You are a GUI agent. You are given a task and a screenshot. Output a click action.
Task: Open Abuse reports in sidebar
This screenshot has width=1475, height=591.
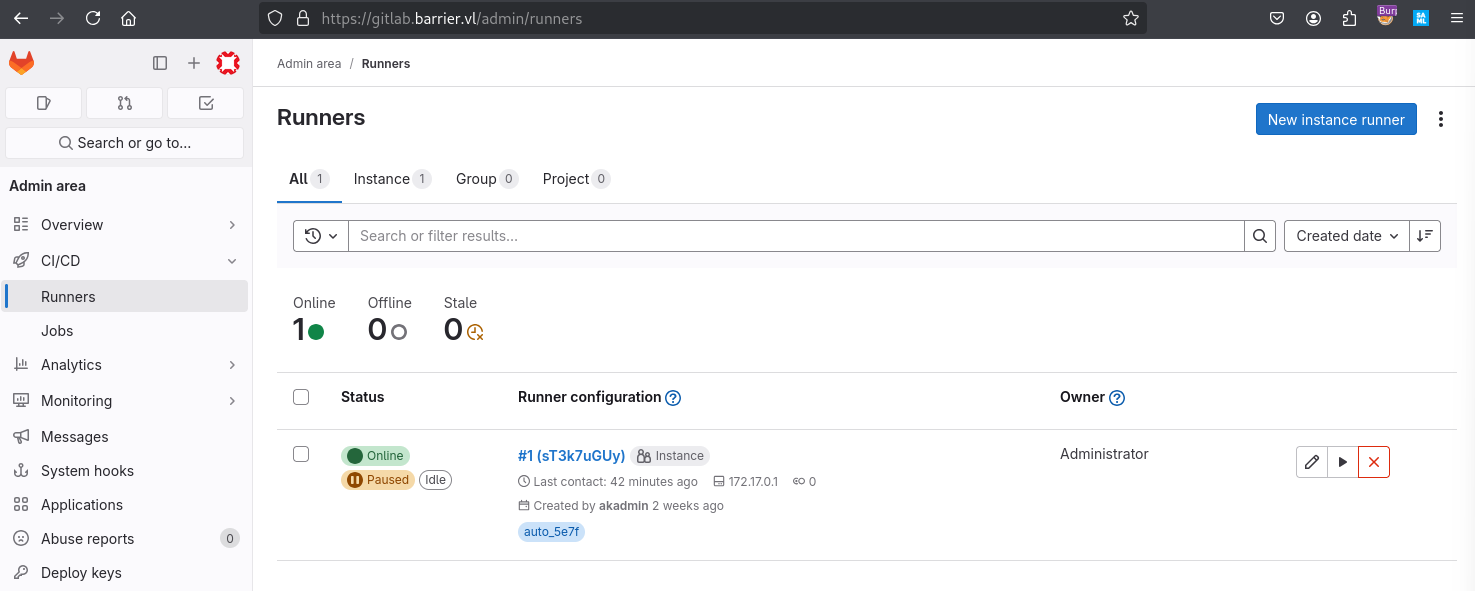[125, 539]
